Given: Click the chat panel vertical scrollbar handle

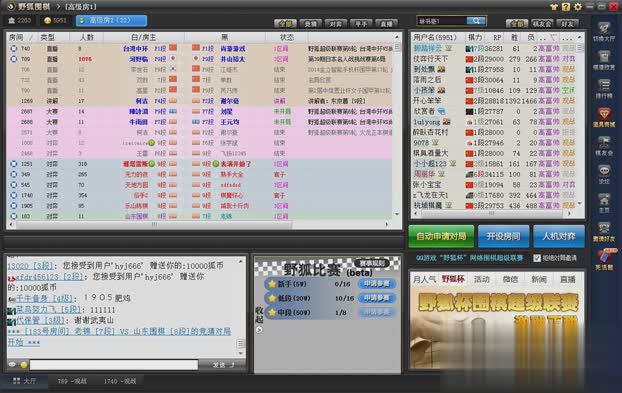Looking at the screenshot, I should pyautogui.click(x=240, y=343).
